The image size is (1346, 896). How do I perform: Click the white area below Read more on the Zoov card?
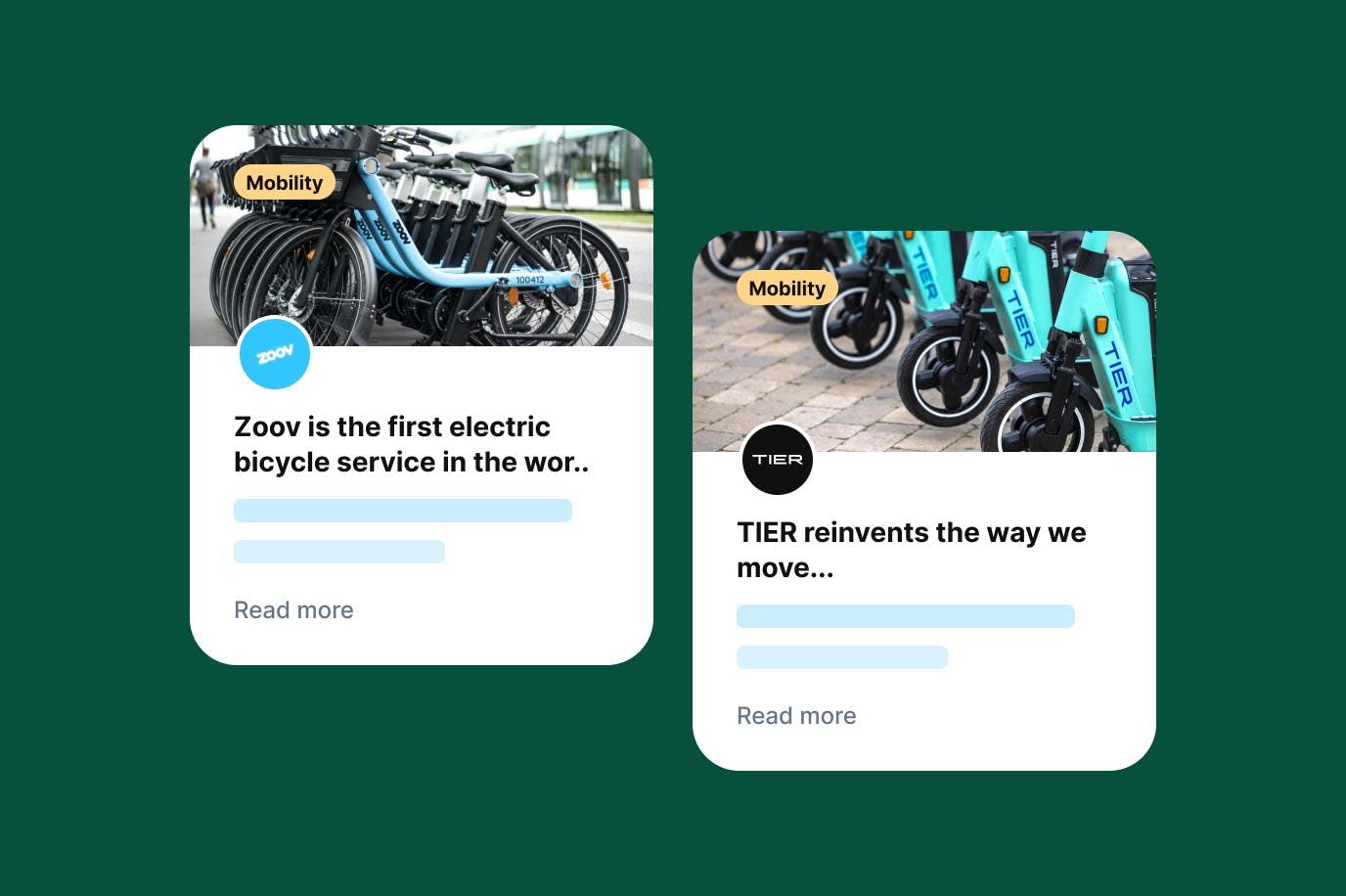[422, 646]
